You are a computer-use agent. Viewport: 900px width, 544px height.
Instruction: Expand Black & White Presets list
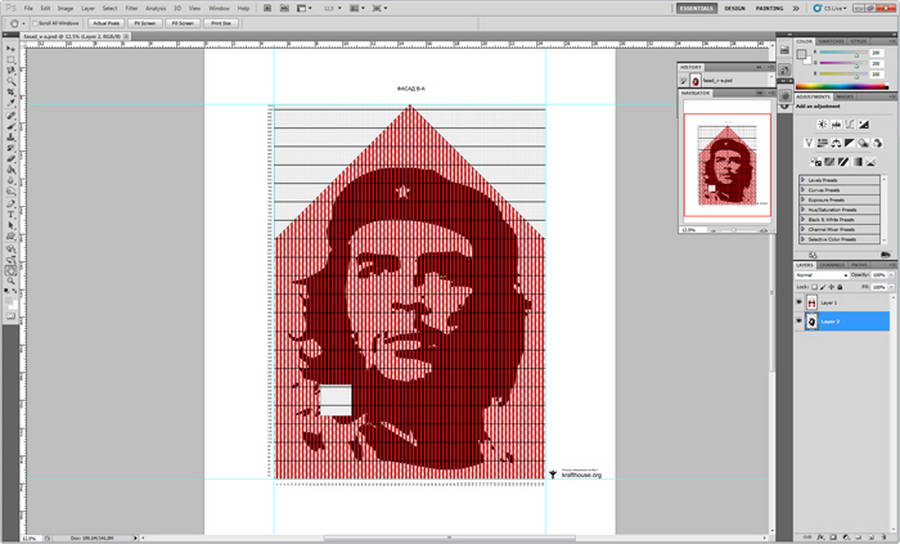coord(803,219)
